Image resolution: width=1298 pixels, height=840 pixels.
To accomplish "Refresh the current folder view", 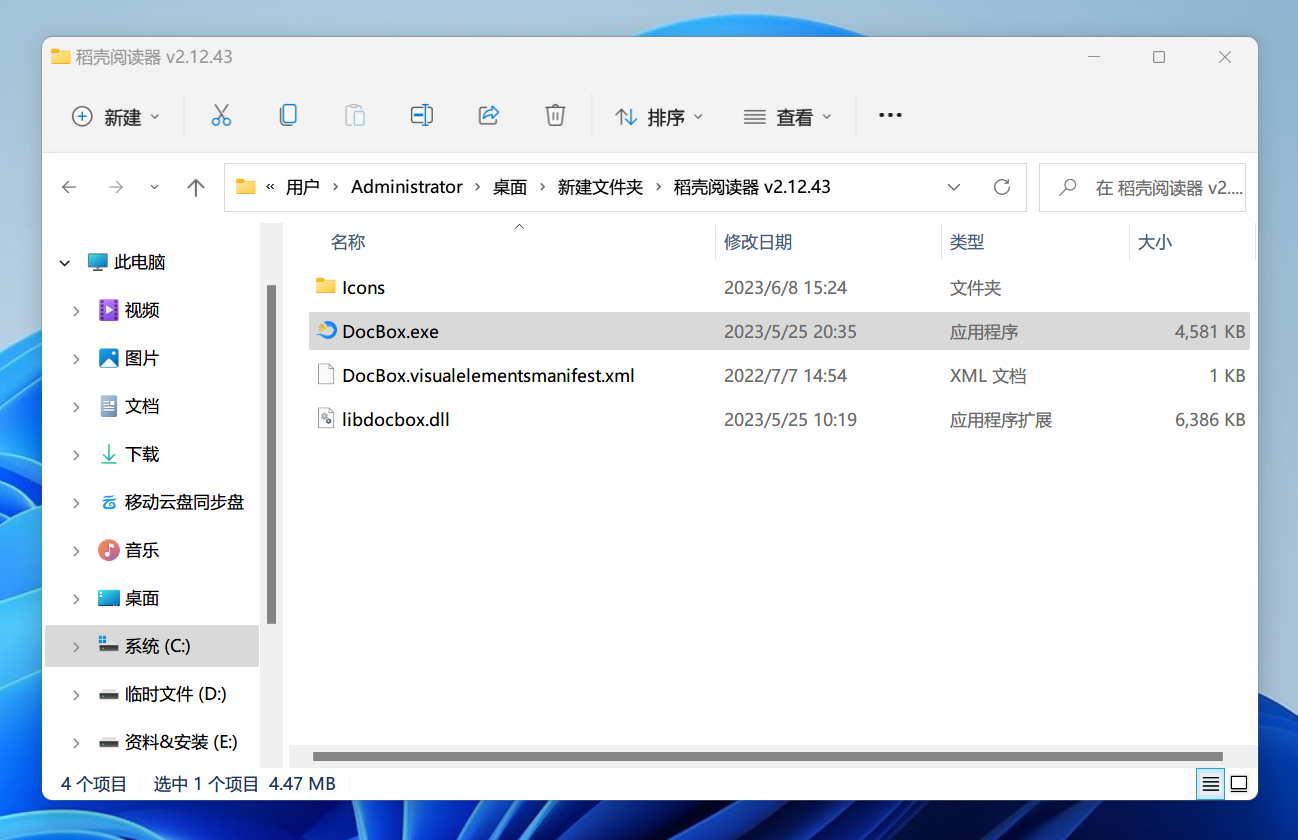I will (1001, 187).
